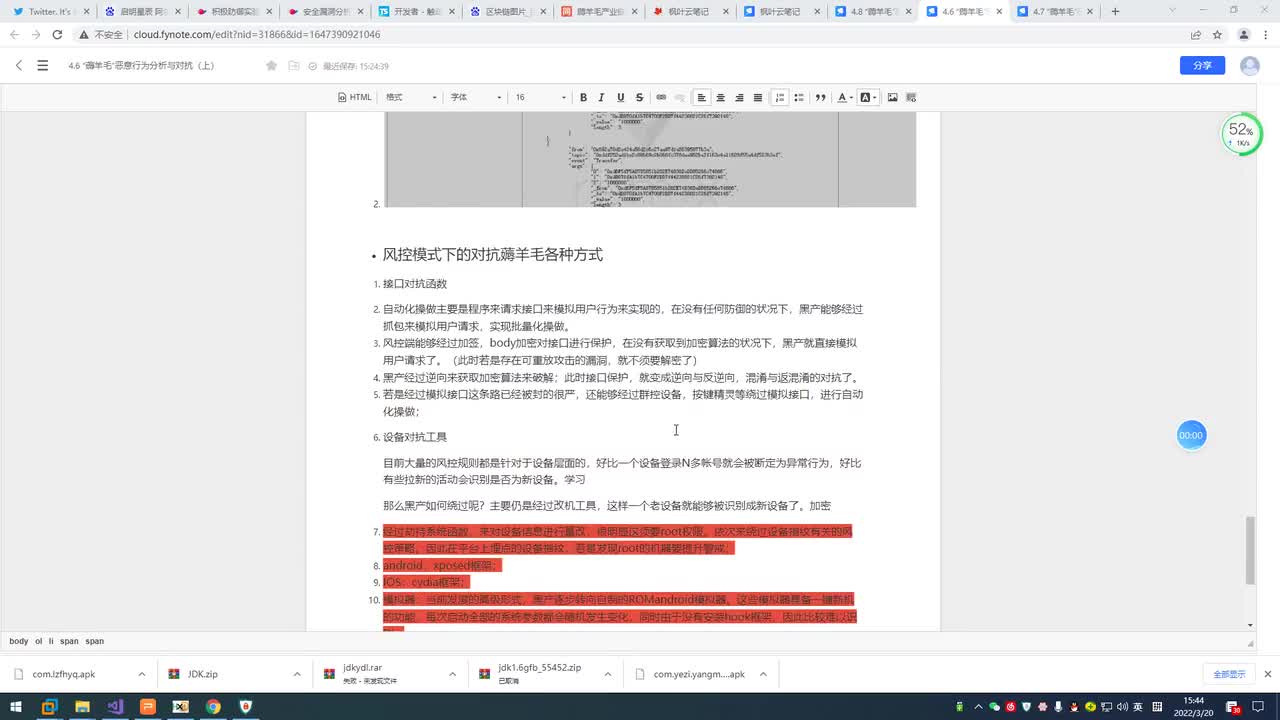This screenshot has width=1280, height=720.
Task: Toggle bold formatting
Action: [x=584, y=97]
